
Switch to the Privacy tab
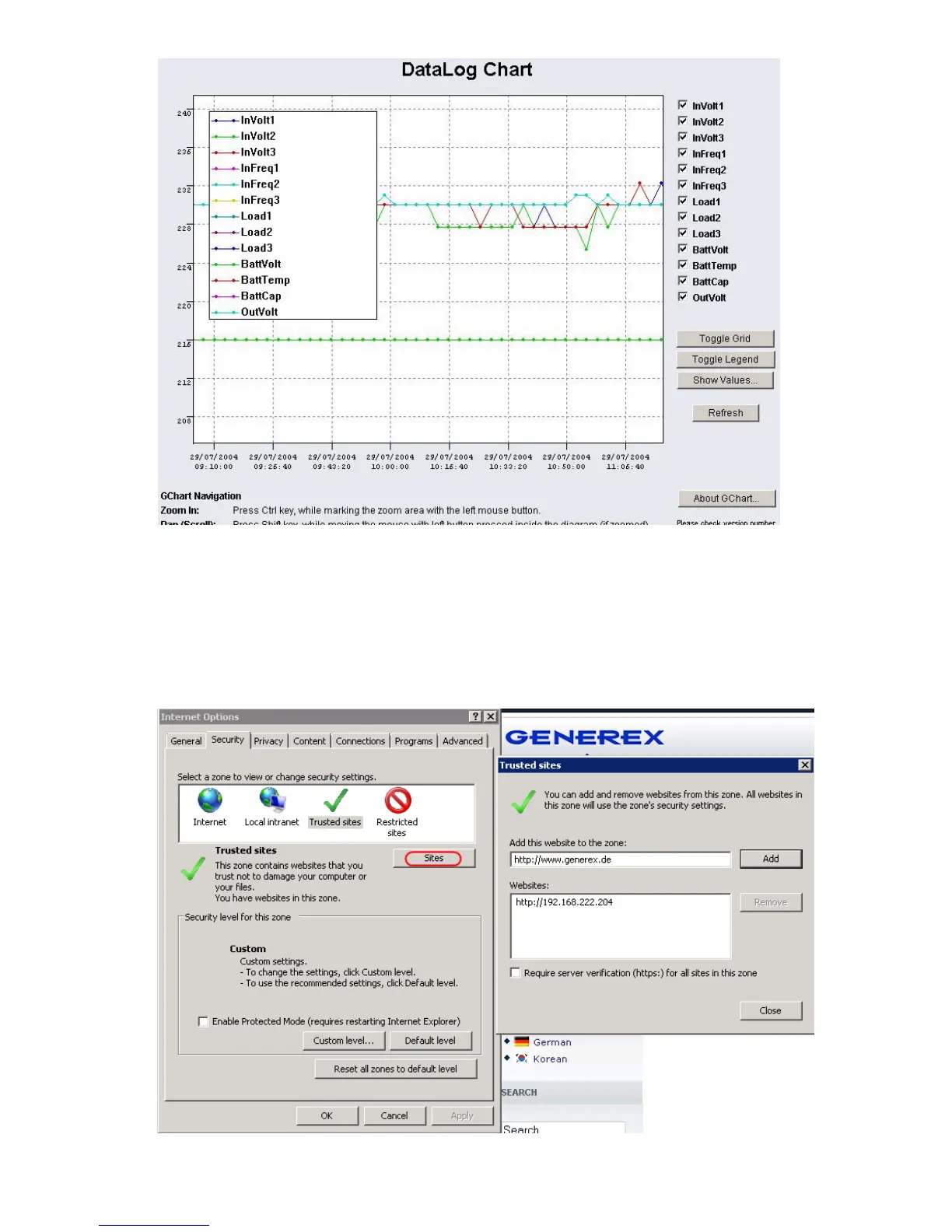[x=268, y=741]
